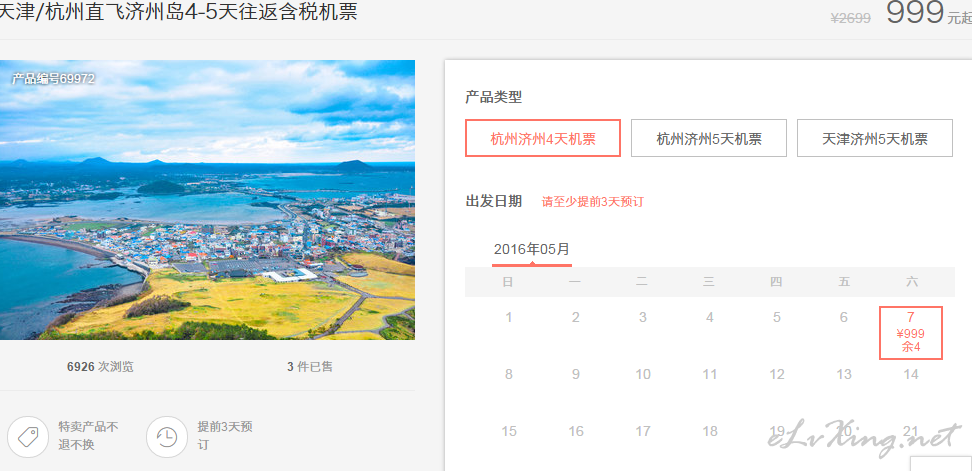This screenshot has height=471, width=972.
Task: Click the price tag icon for non-refundable products
Action: [28, 437]
